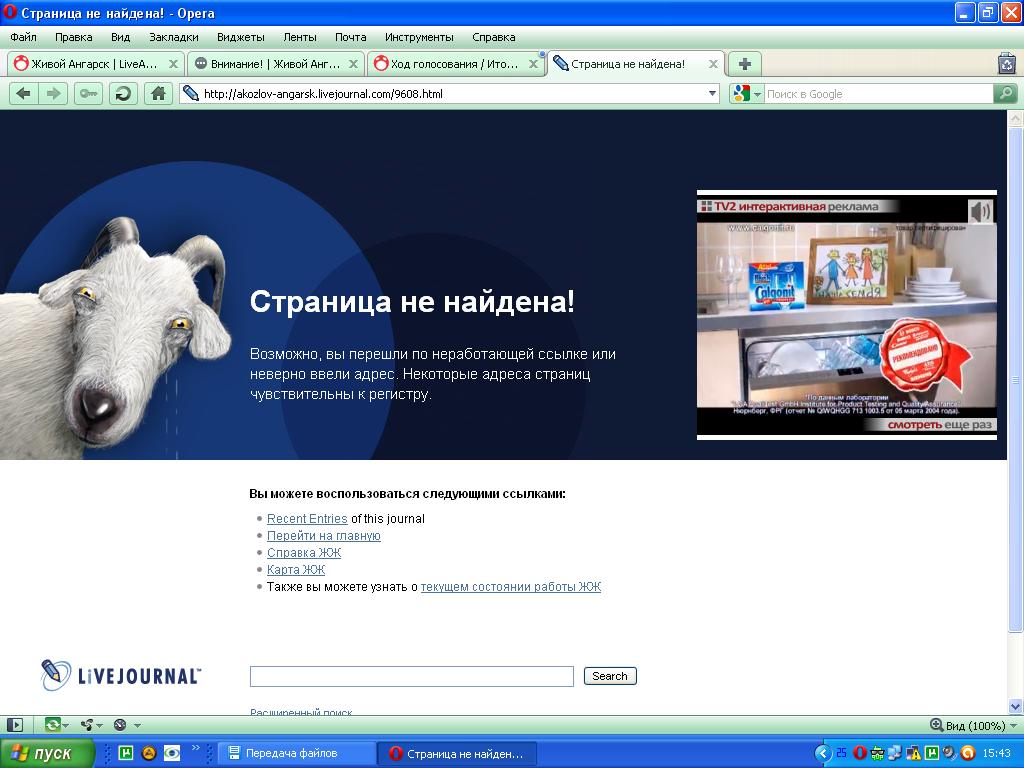
Task: Open the Windows пуск start button
Action: pyautogui.click(x=47, y=753)
